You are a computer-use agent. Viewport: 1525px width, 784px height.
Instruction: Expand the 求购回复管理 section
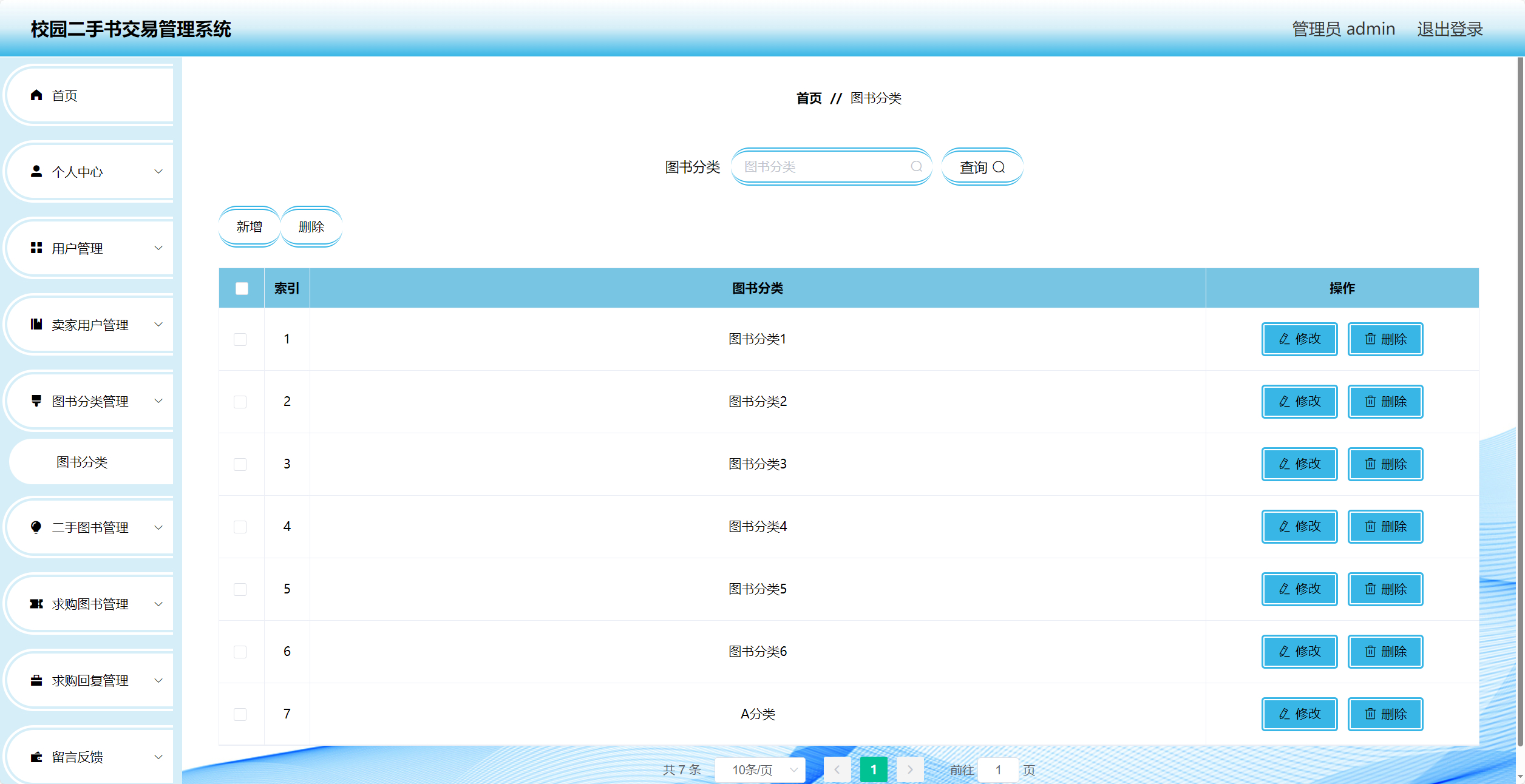[x=159, y=680]
